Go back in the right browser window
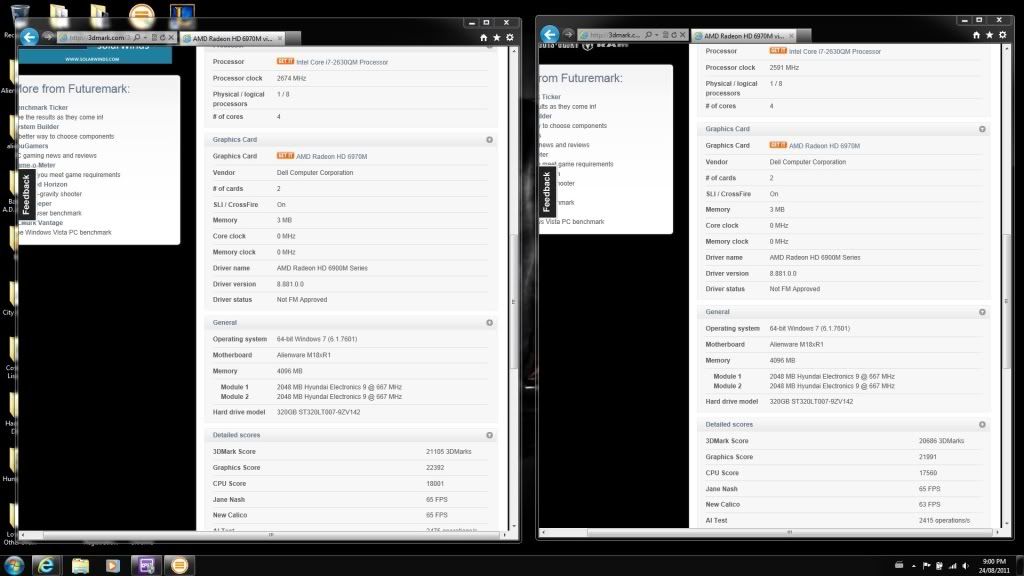The image size is (1024, 576). click(550, 34)
